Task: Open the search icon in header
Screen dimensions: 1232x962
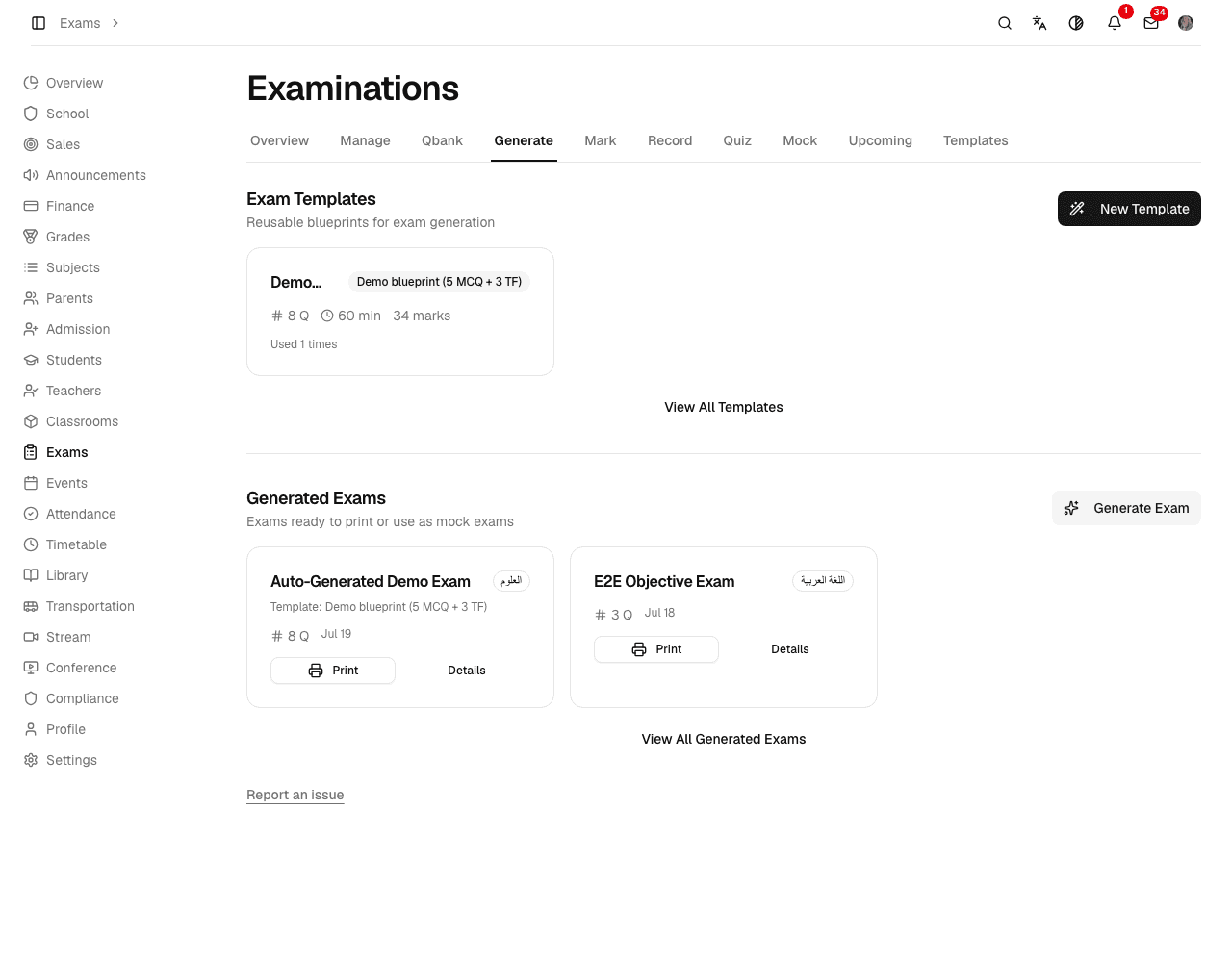Action: [x=1005, y=23]
